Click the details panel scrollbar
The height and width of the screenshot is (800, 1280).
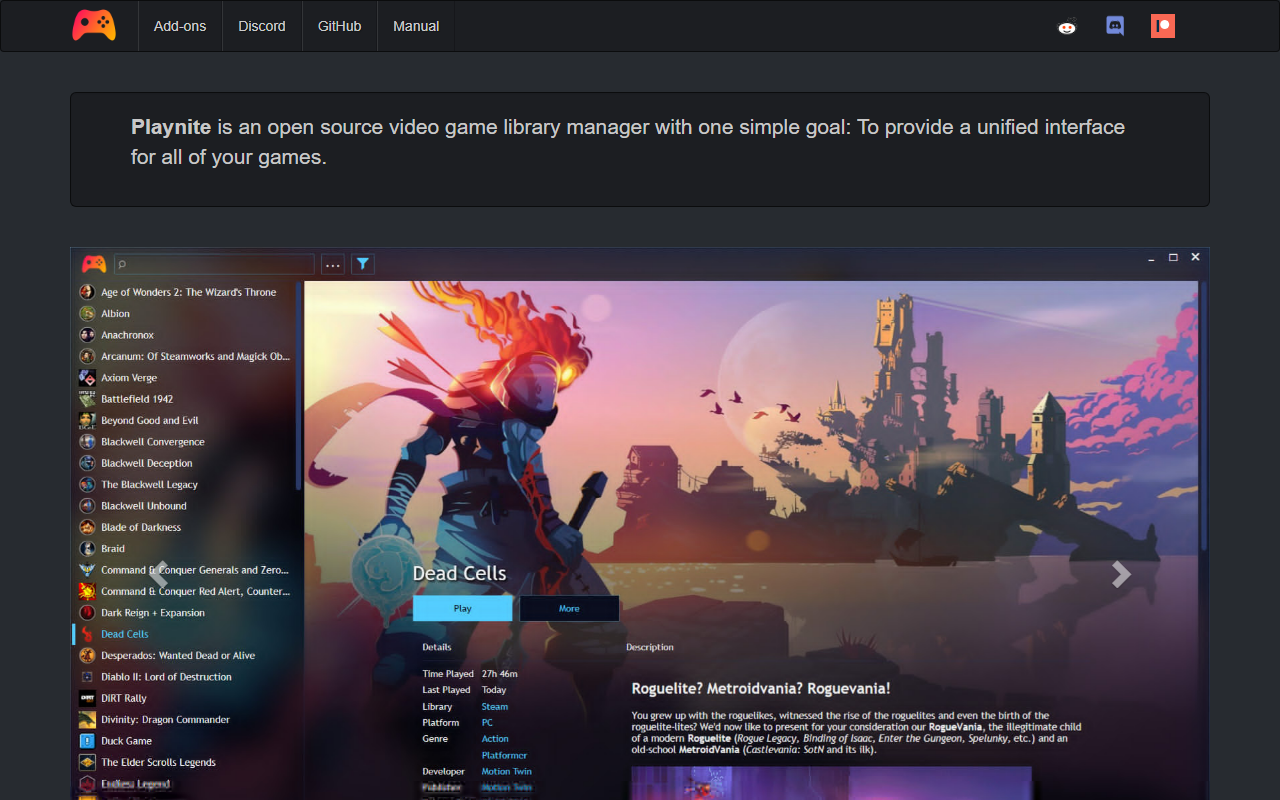[x=1203, y=415]
